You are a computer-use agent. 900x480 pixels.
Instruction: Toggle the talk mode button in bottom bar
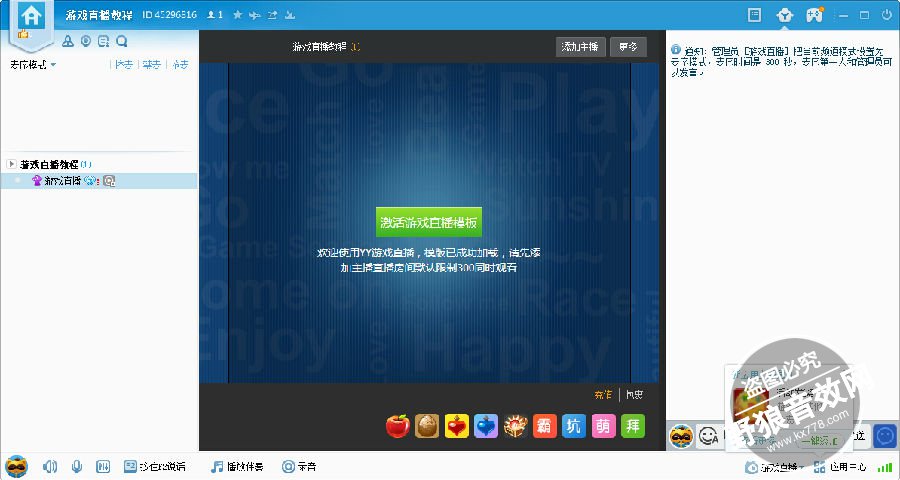pyautogui.click(x=154, y=466)
